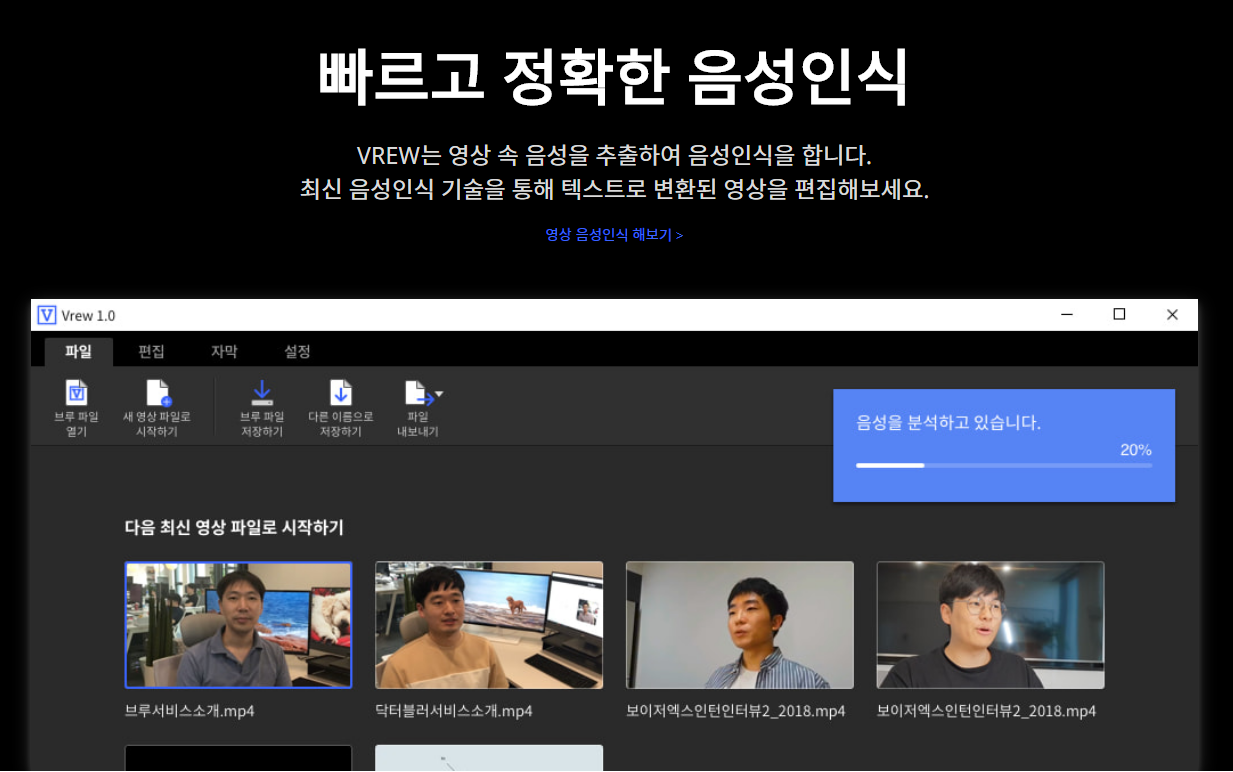Close the Vrew 1.0 window
The width and height of the screenshot is (1233, 772).
coord(1172,315)
